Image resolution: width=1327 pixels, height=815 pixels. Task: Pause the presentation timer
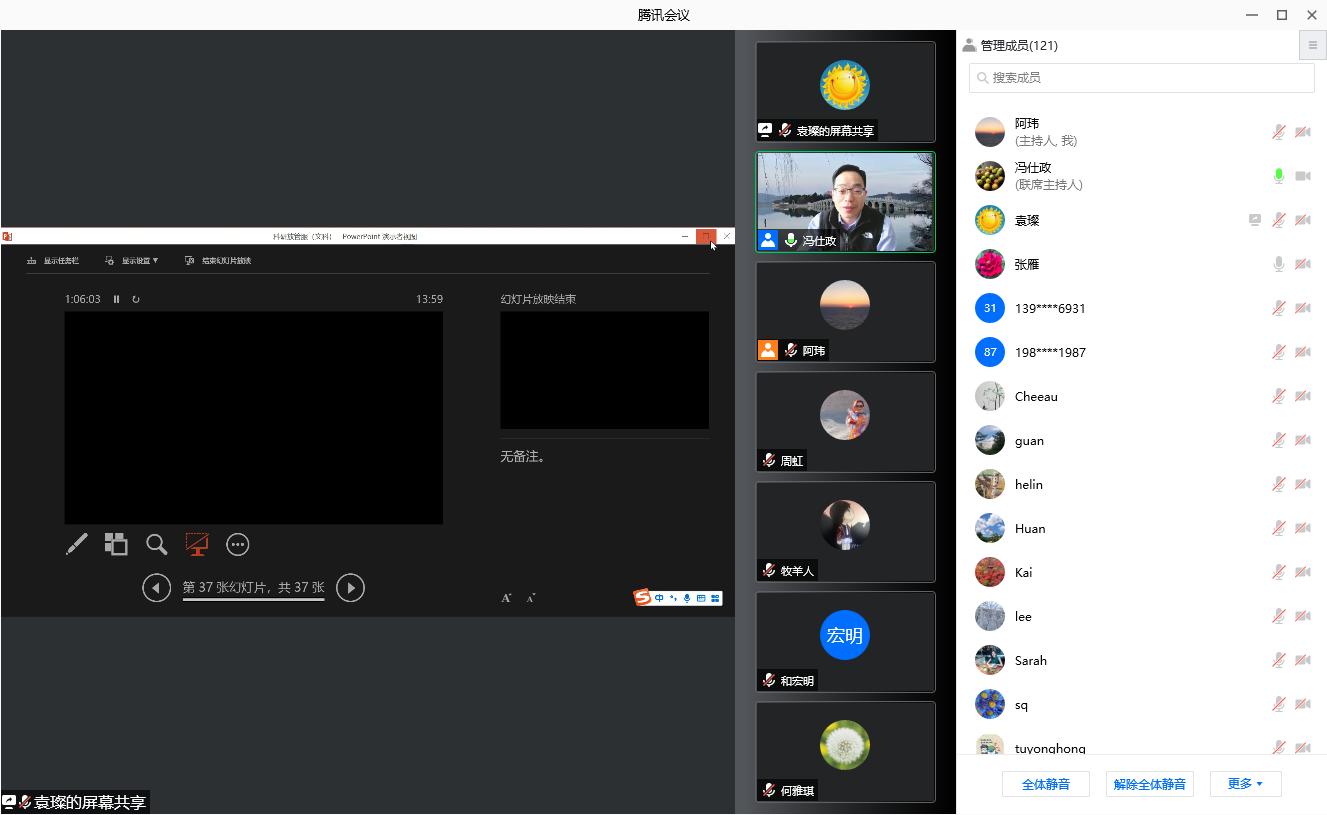tap(117, 299)
